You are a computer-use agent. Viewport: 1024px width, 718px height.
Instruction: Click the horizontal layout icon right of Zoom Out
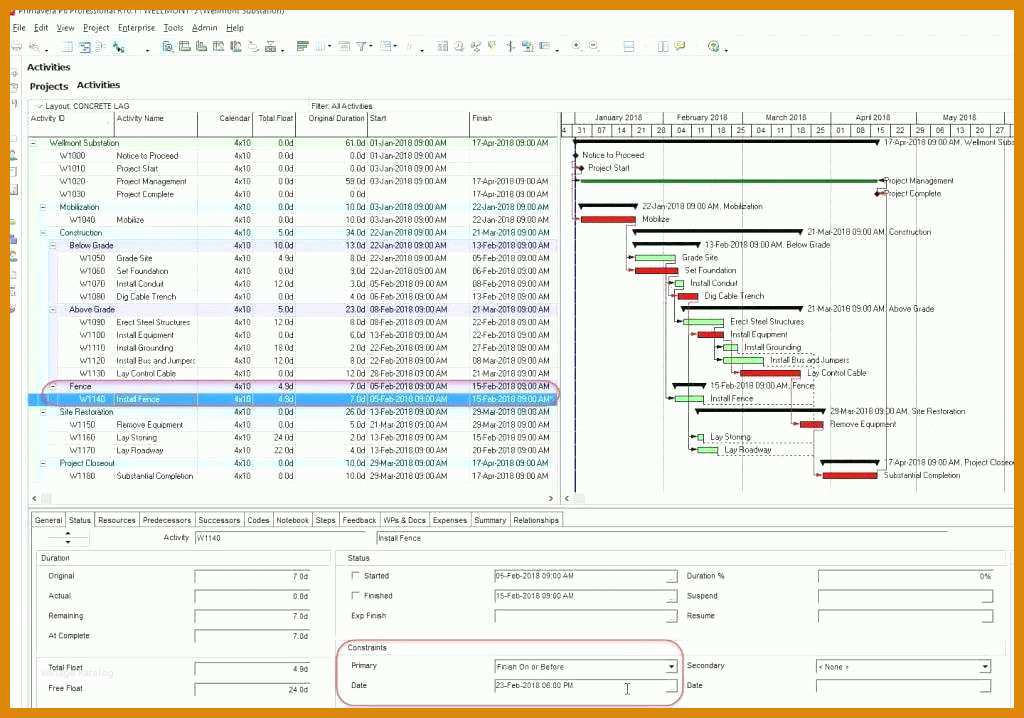coord(629,46)
